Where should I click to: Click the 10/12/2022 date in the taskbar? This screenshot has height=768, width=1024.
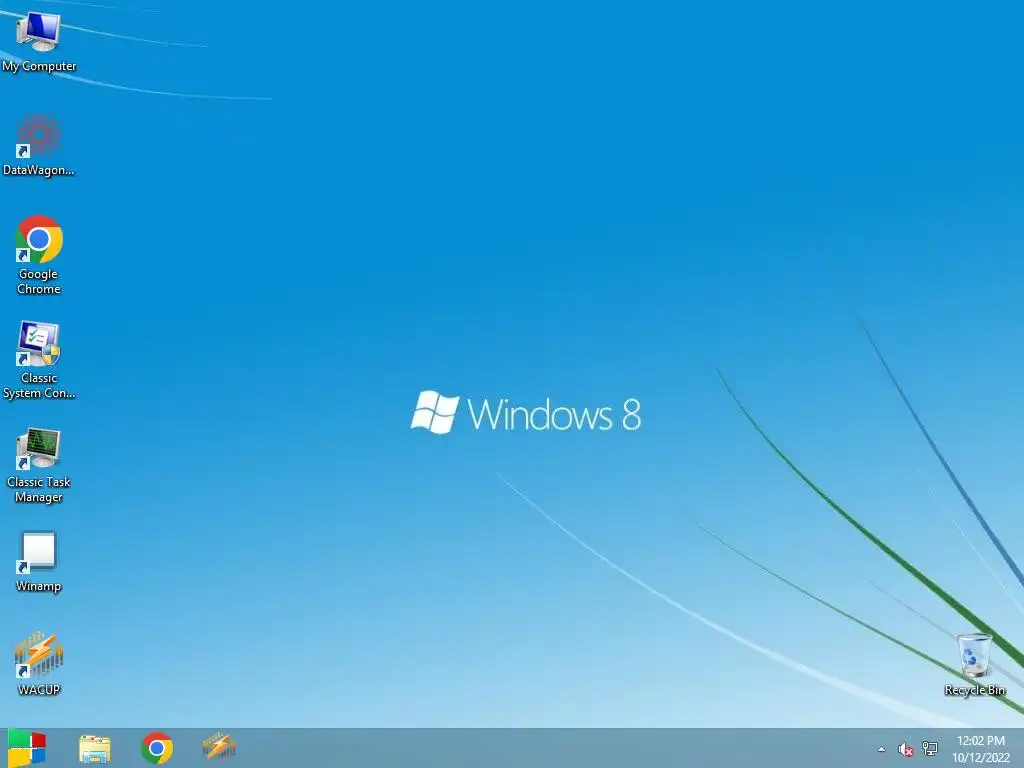980,758
